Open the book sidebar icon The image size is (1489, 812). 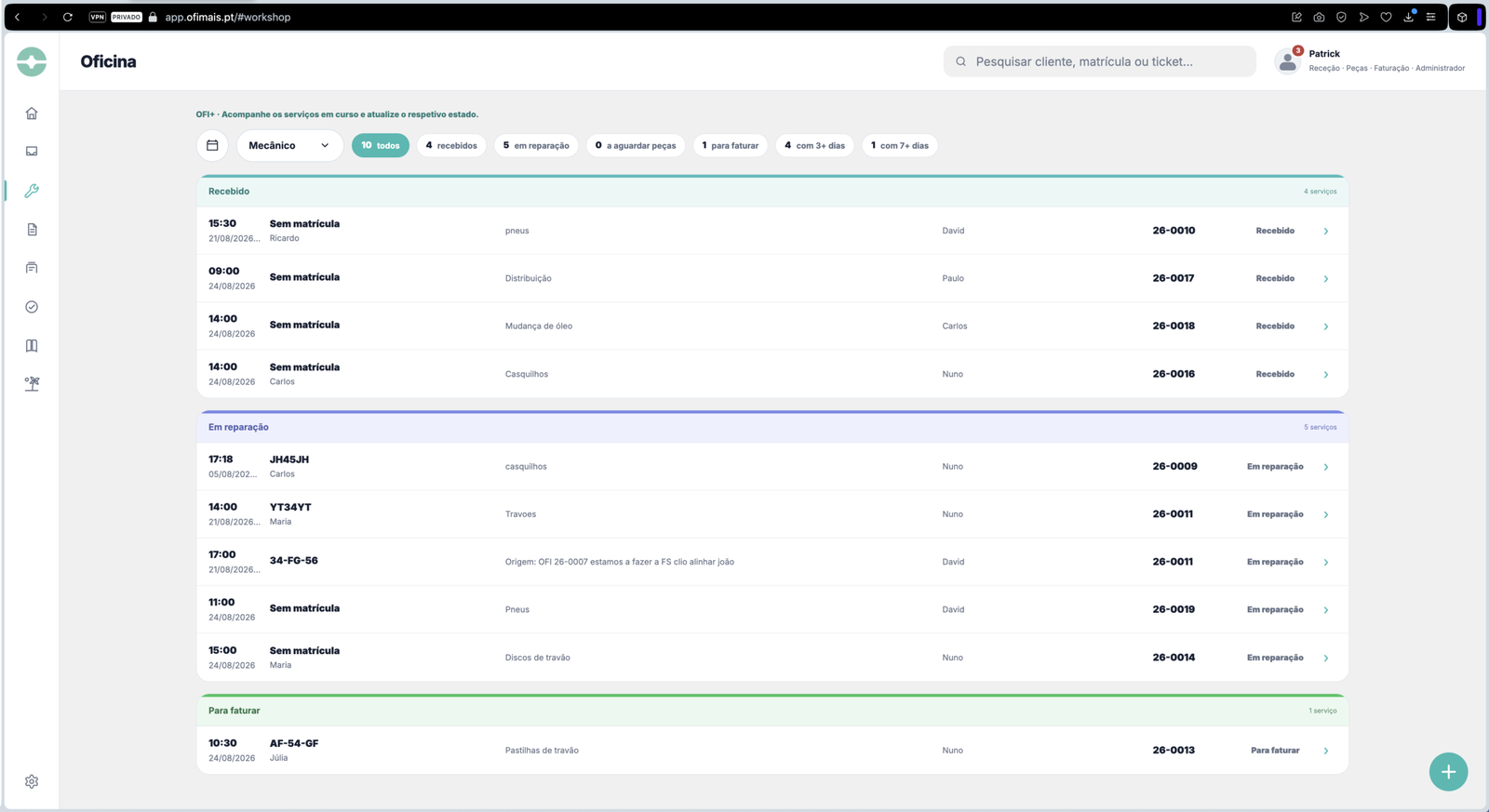coord(32,346)
